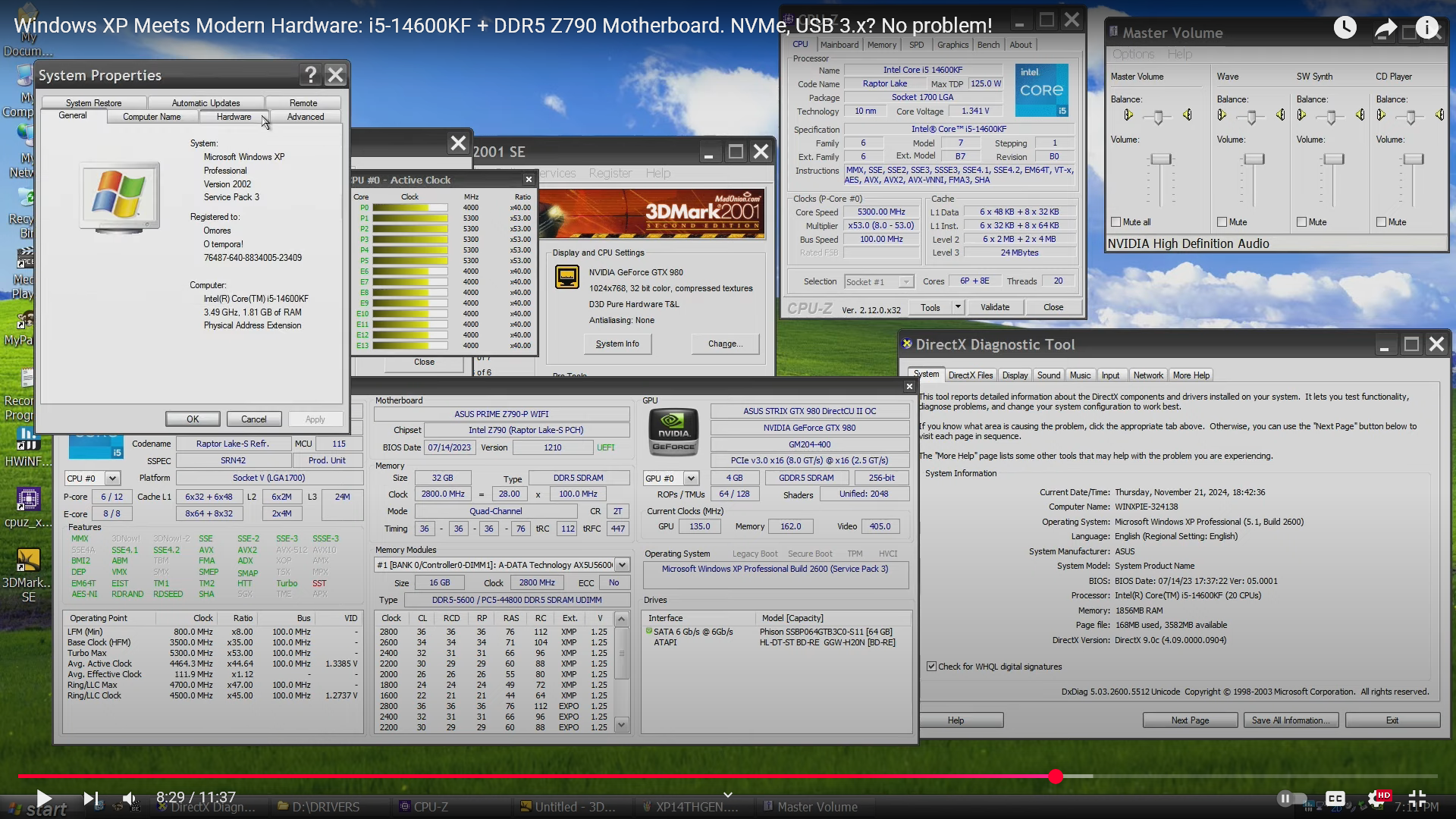Select Bench tab in CPU-Z
Screen dimensions: 1456x819
988,45
